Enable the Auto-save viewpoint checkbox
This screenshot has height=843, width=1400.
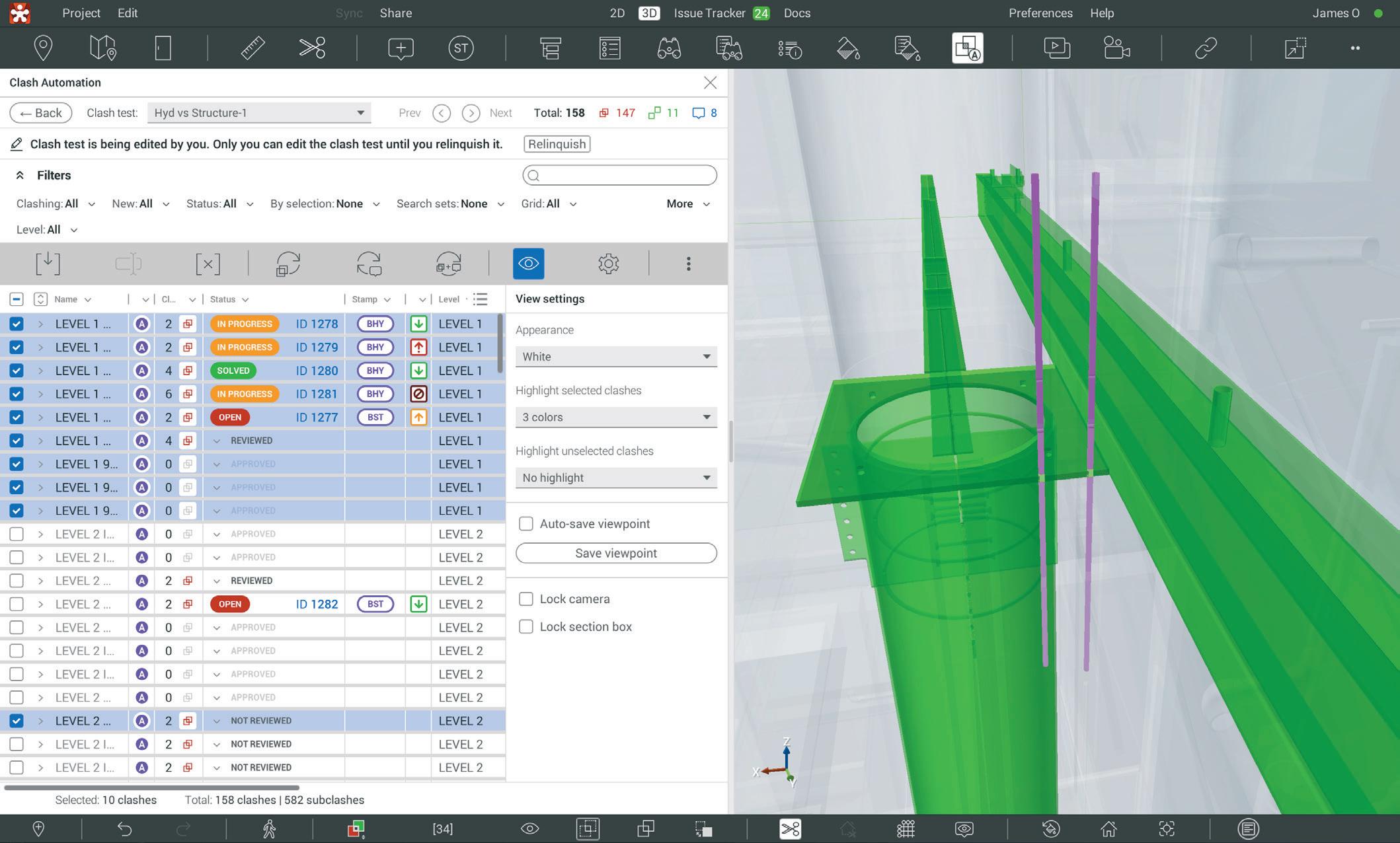click(x=526, y=524)
